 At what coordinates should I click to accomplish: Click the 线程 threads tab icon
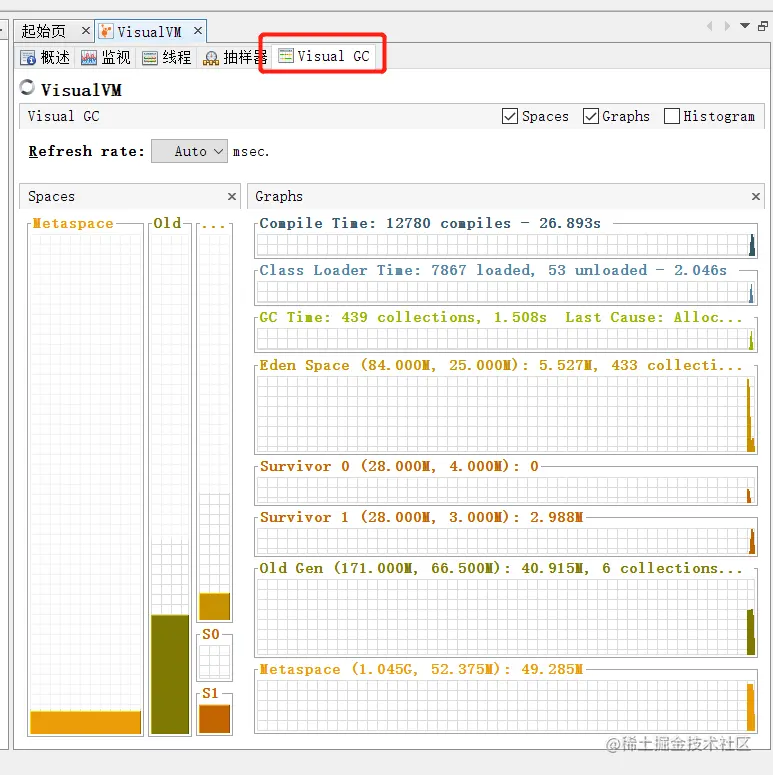coord(150,58)
